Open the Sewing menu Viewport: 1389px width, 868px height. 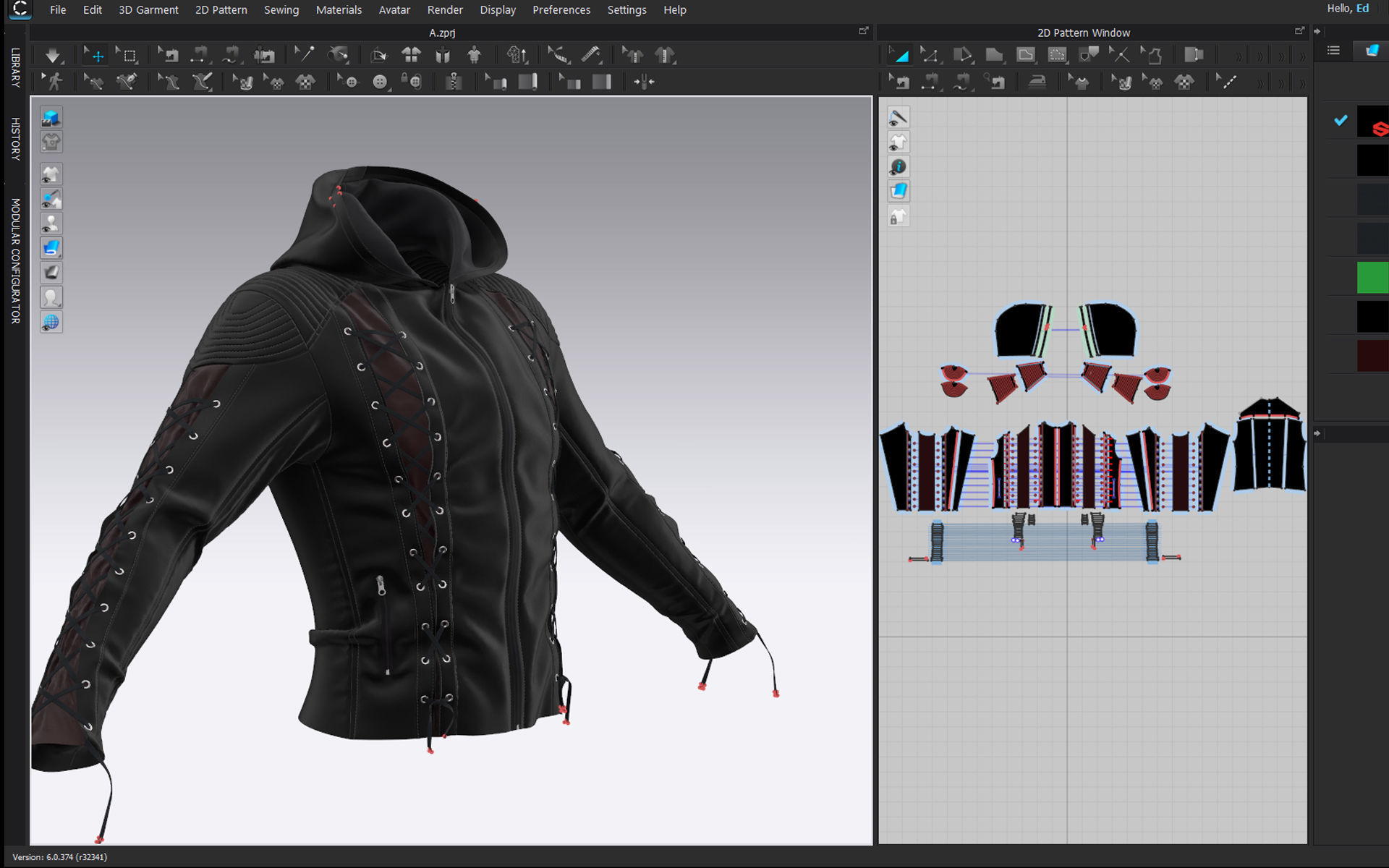[281, 10]
